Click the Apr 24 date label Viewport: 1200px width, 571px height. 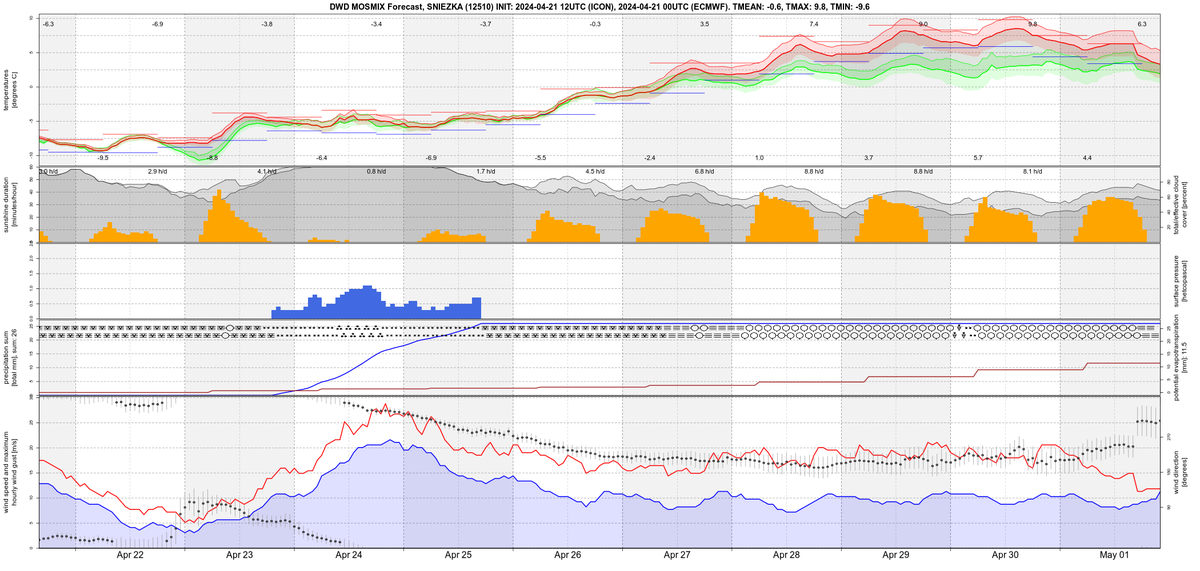click(x=349, y=555)
